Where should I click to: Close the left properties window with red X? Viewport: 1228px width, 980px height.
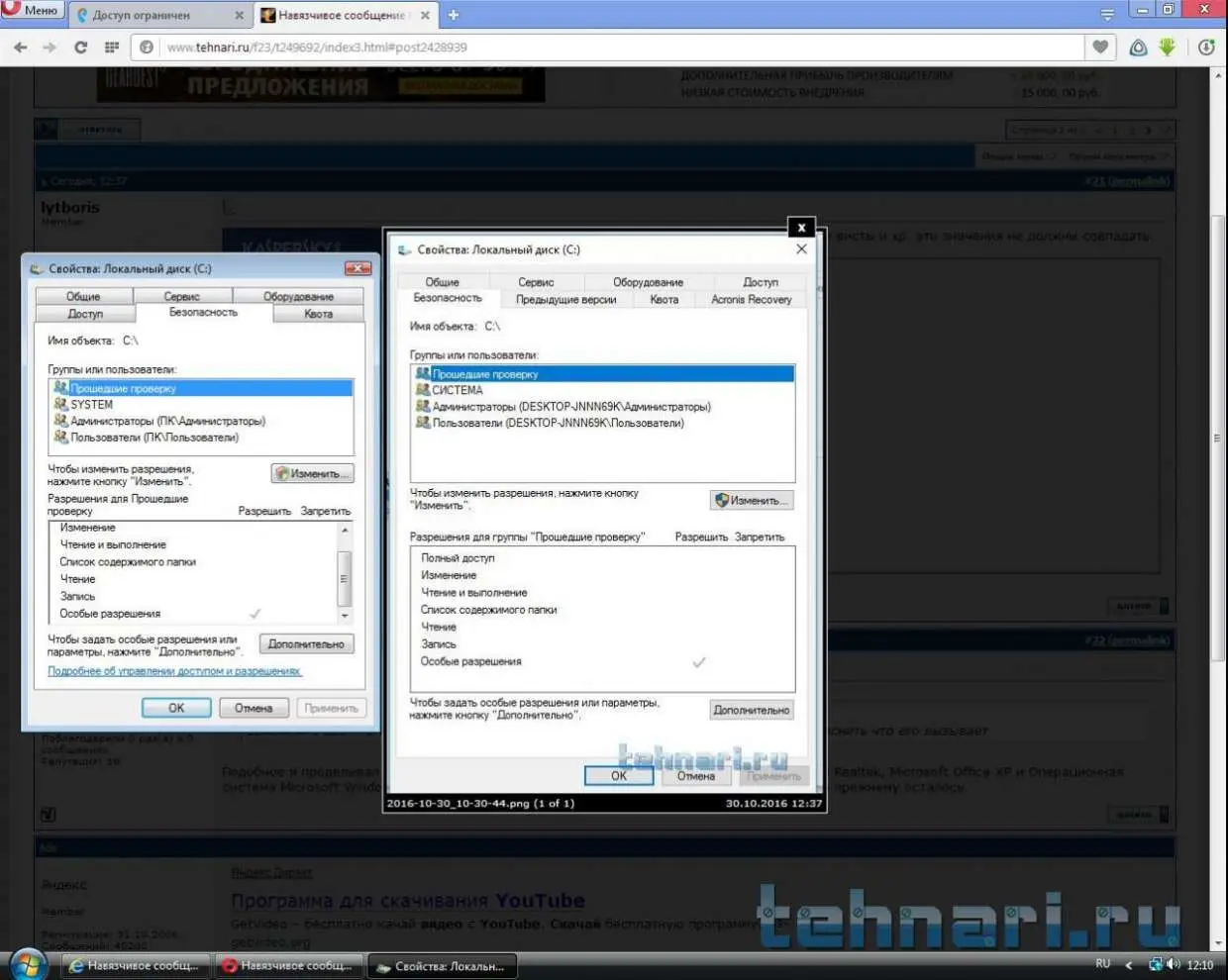[358, 268]
